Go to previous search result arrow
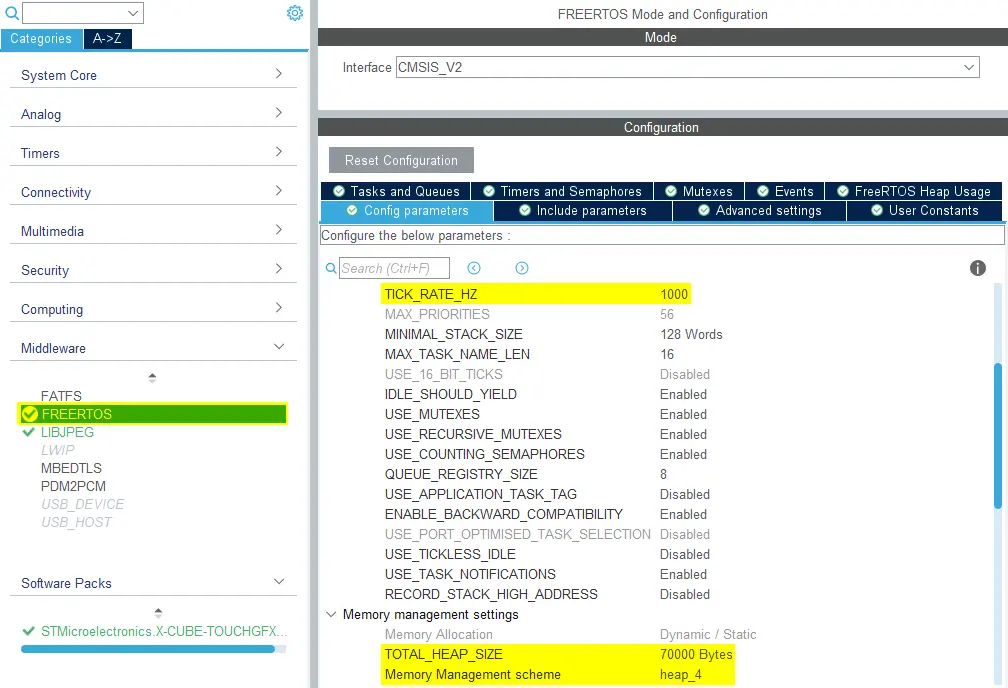Viewport: 1008px width, 688px height. (x=474, y=268)
